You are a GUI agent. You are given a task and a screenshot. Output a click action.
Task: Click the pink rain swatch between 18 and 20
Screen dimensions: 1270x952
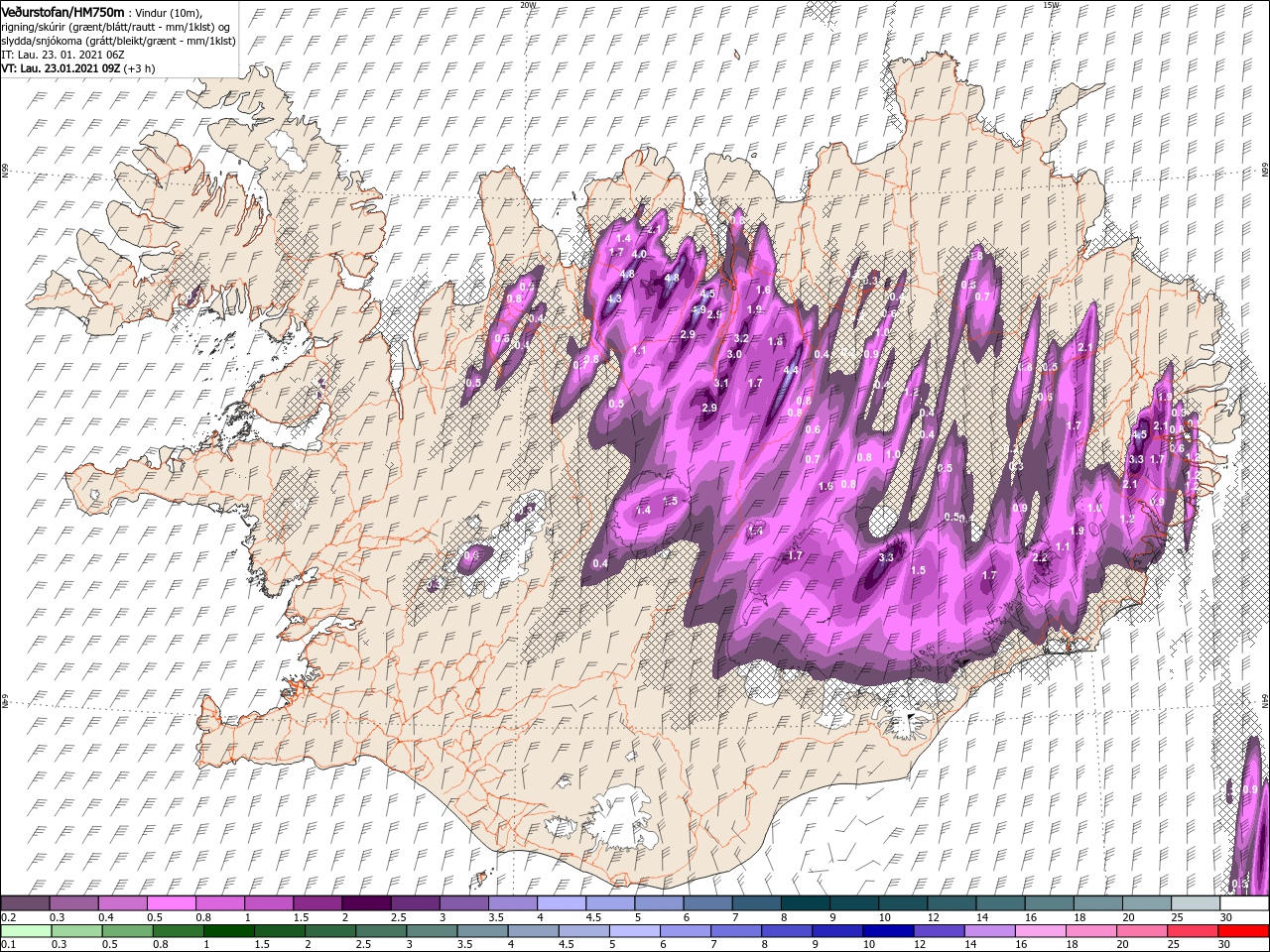pos(1088,931)
